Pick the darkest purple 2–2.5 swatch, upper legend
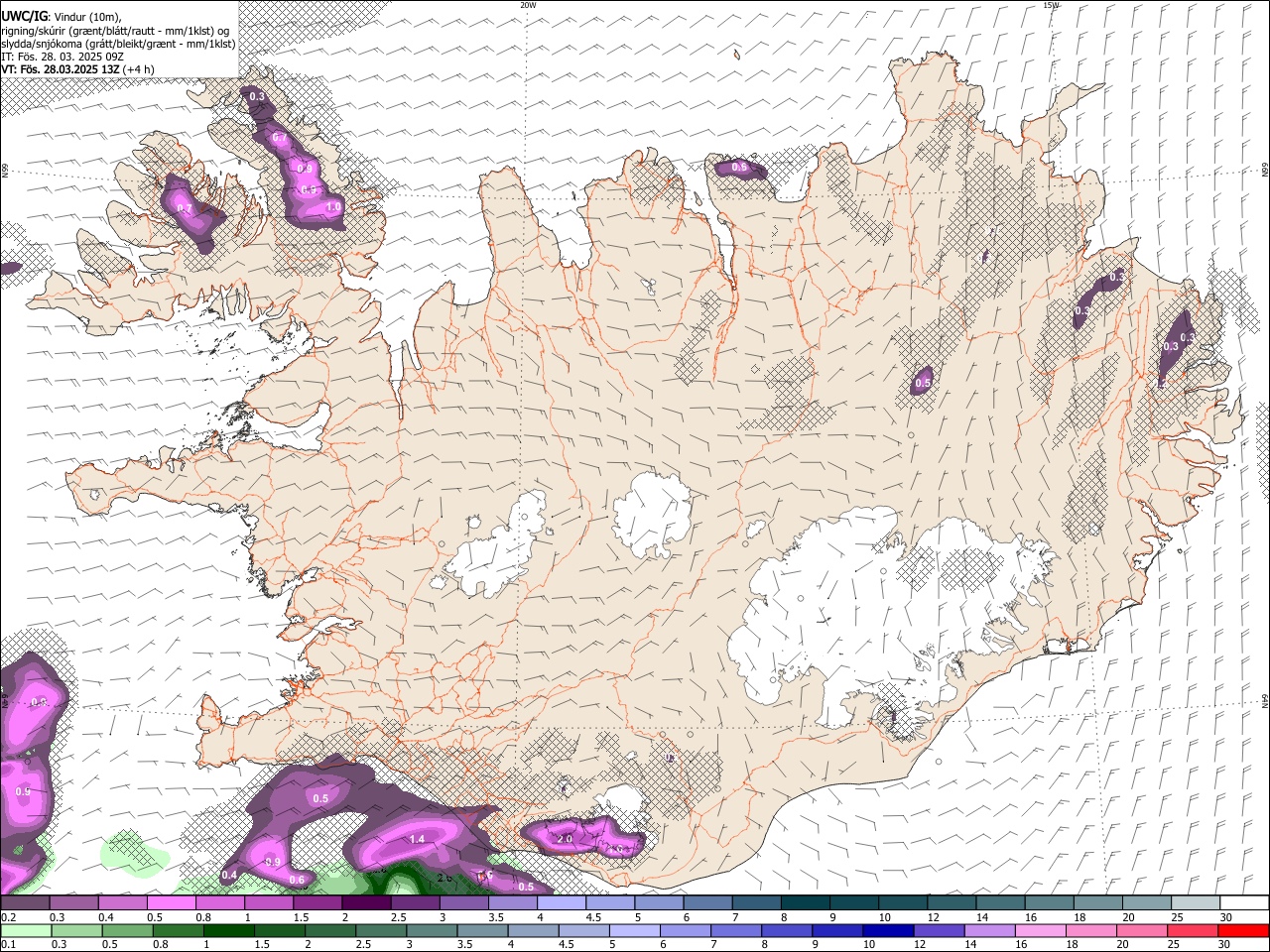The width and height of the screenshot is (1270, 952). point(366,903)
